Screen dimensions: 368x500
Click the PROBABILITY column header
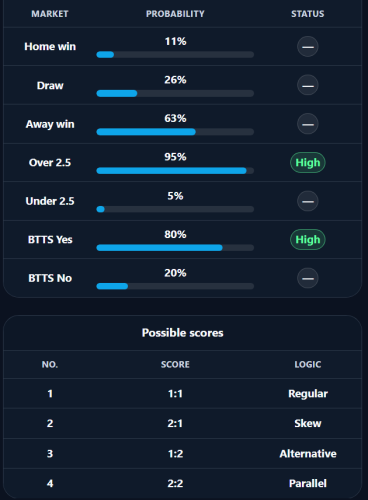(x=175, y=14)
